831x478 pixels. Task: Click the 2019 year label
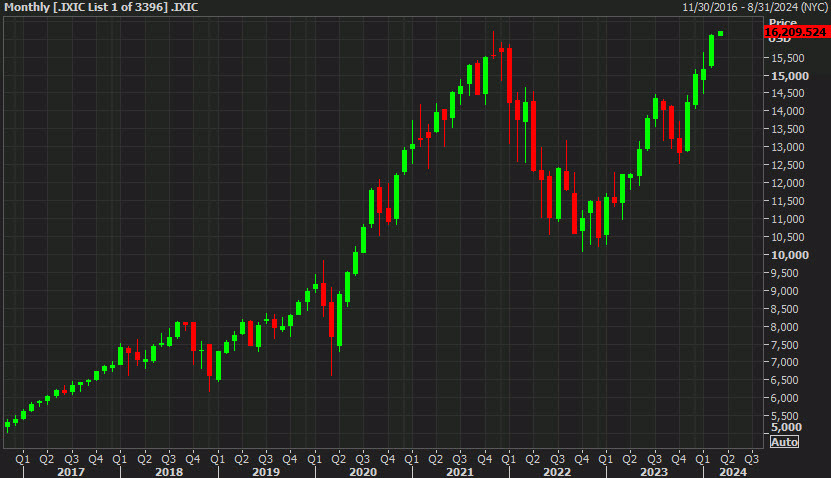coord(266,472)
